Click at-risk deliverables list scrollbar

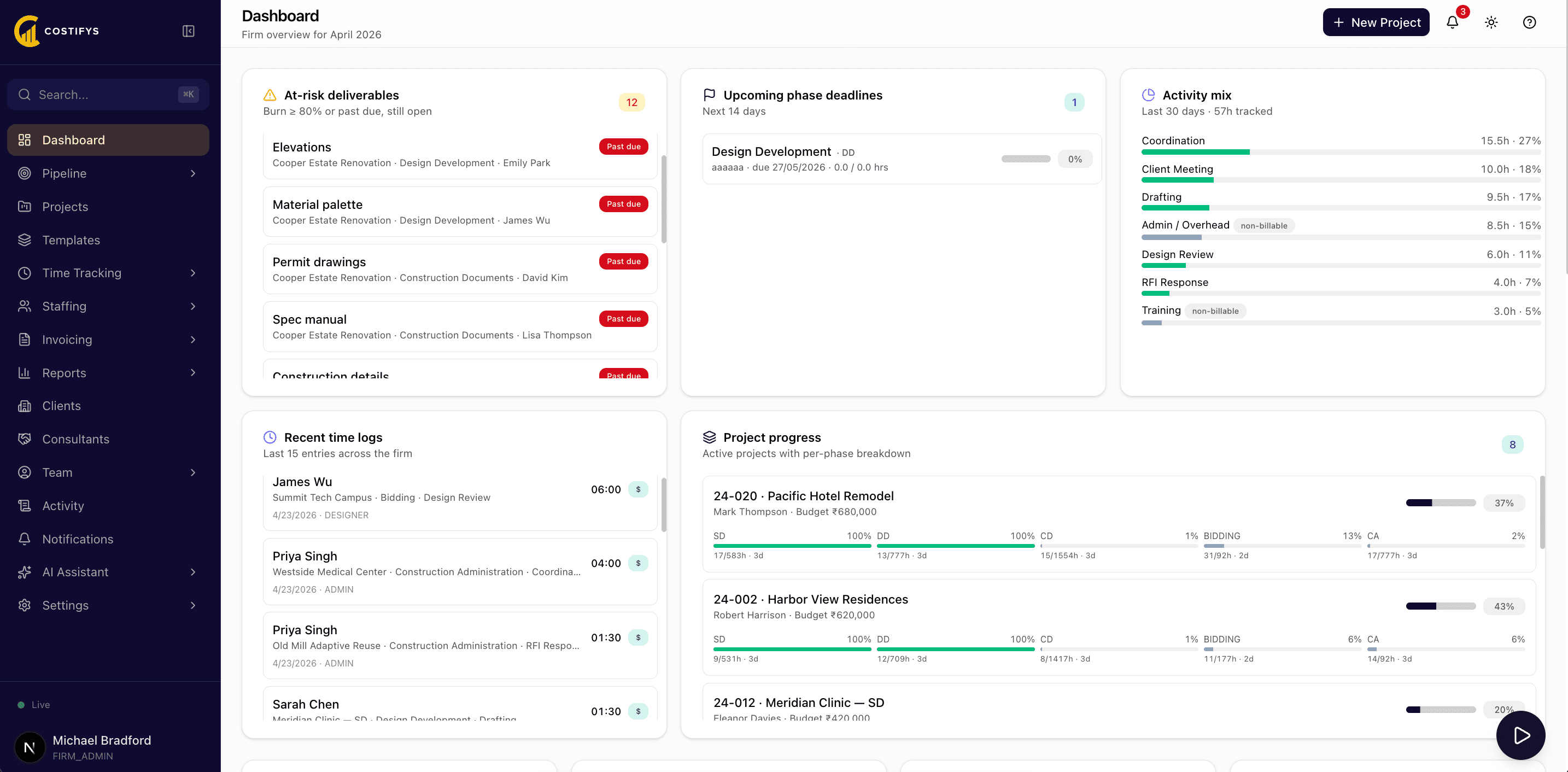click(664, 199)
